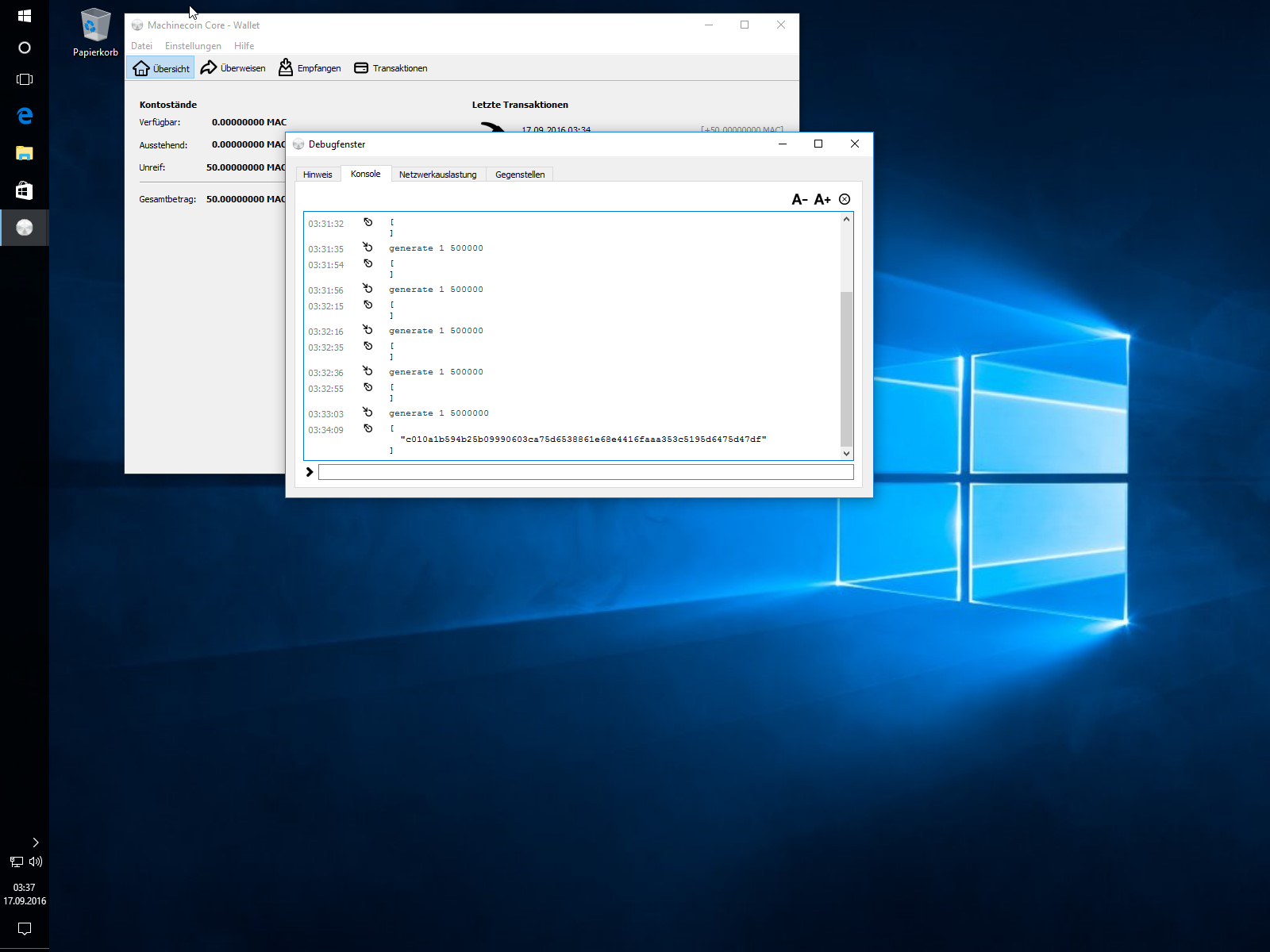The width and height of the screenshot is (1270, 952).
Task: Select the Konsole tab
Action: (x=365, y=174)
